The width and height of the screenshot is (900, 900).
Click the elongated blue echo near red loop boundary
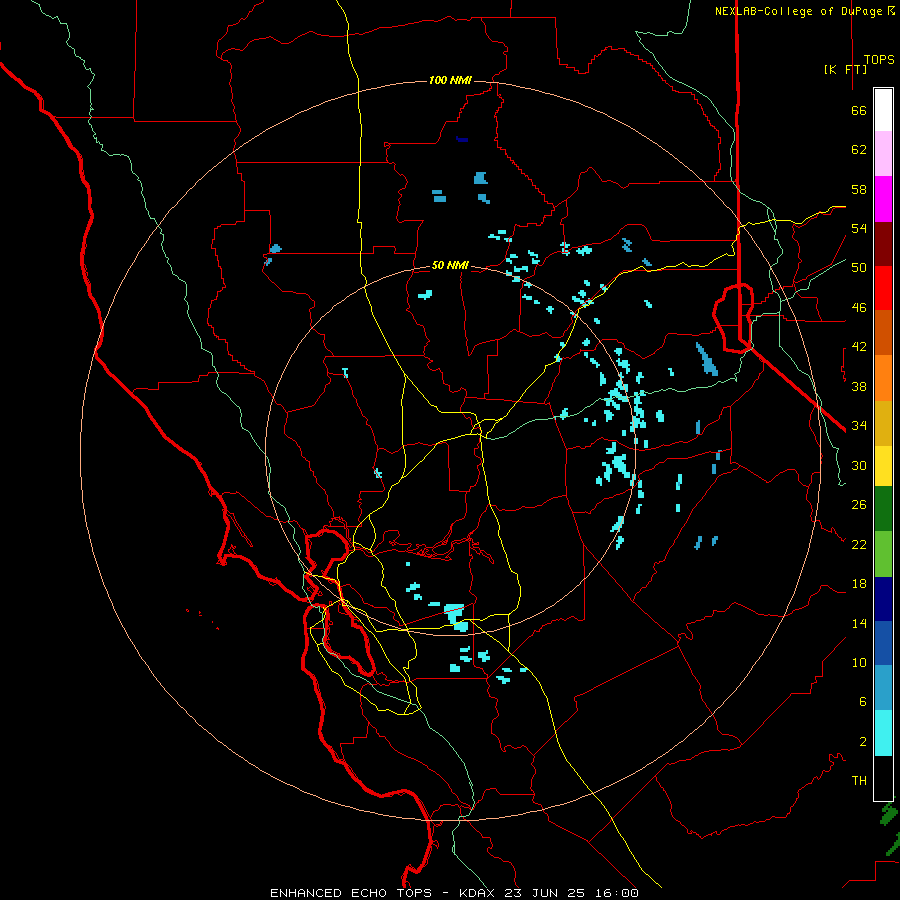707,359
